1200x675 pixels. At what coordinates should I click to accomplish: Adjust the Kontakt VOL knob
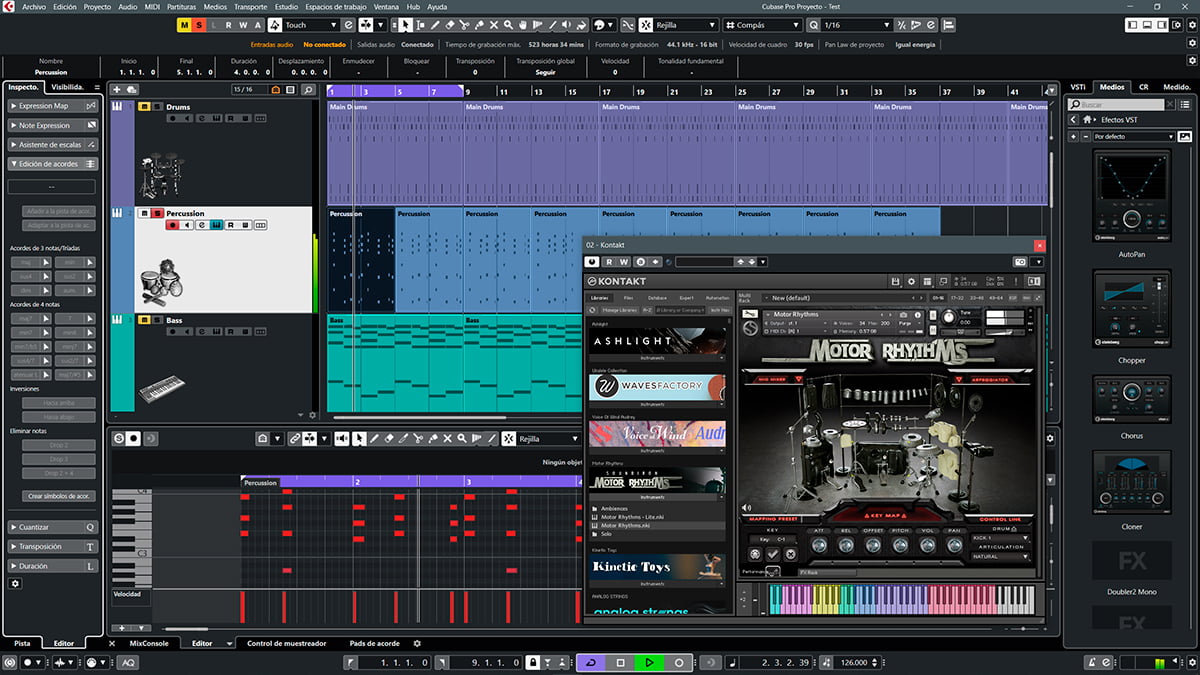927,545
